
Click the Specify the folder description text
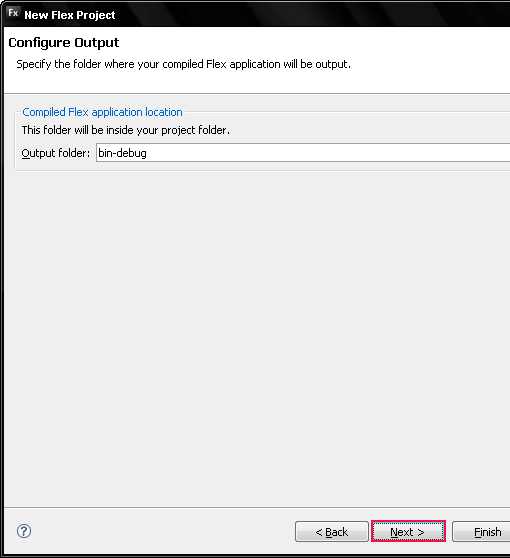[184, 64]
